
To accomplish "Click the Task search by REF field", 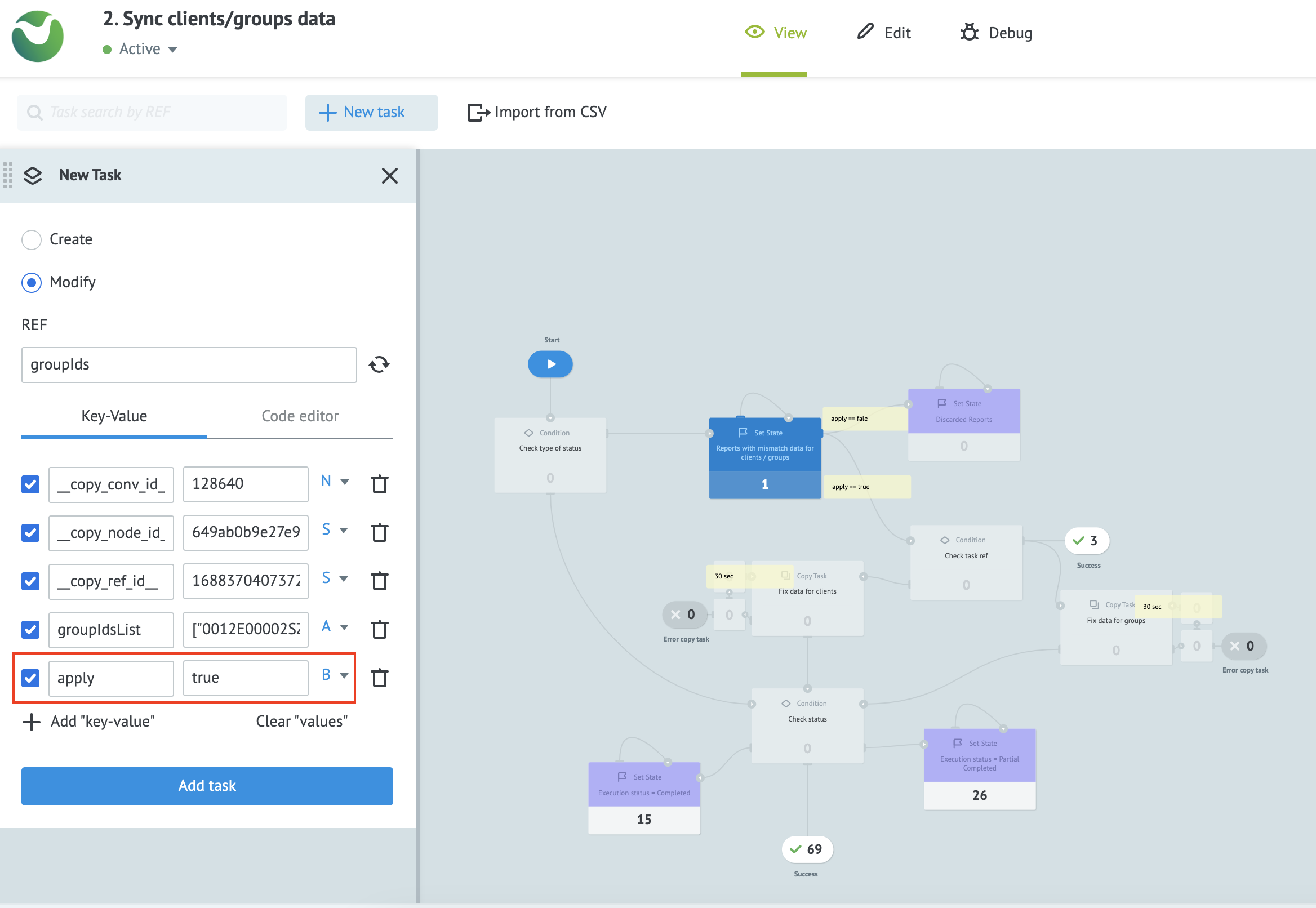I will (153, 112).
